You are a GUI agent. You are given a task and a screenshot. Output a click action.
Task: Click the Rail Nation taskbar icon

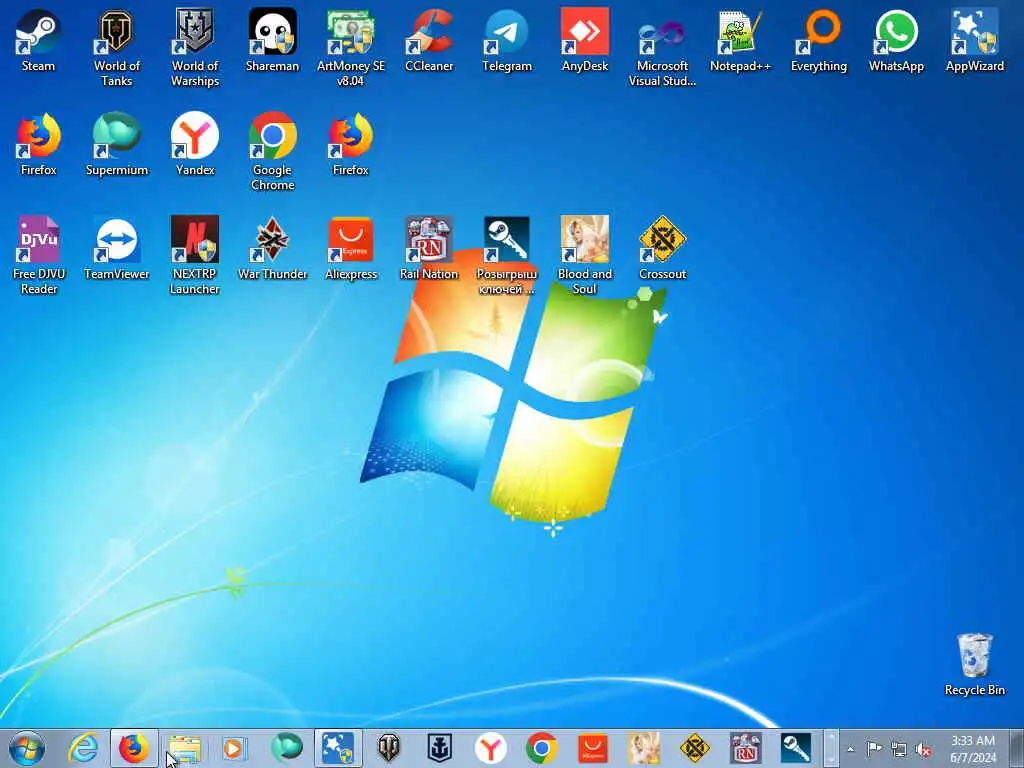click(x=745, y=748)
